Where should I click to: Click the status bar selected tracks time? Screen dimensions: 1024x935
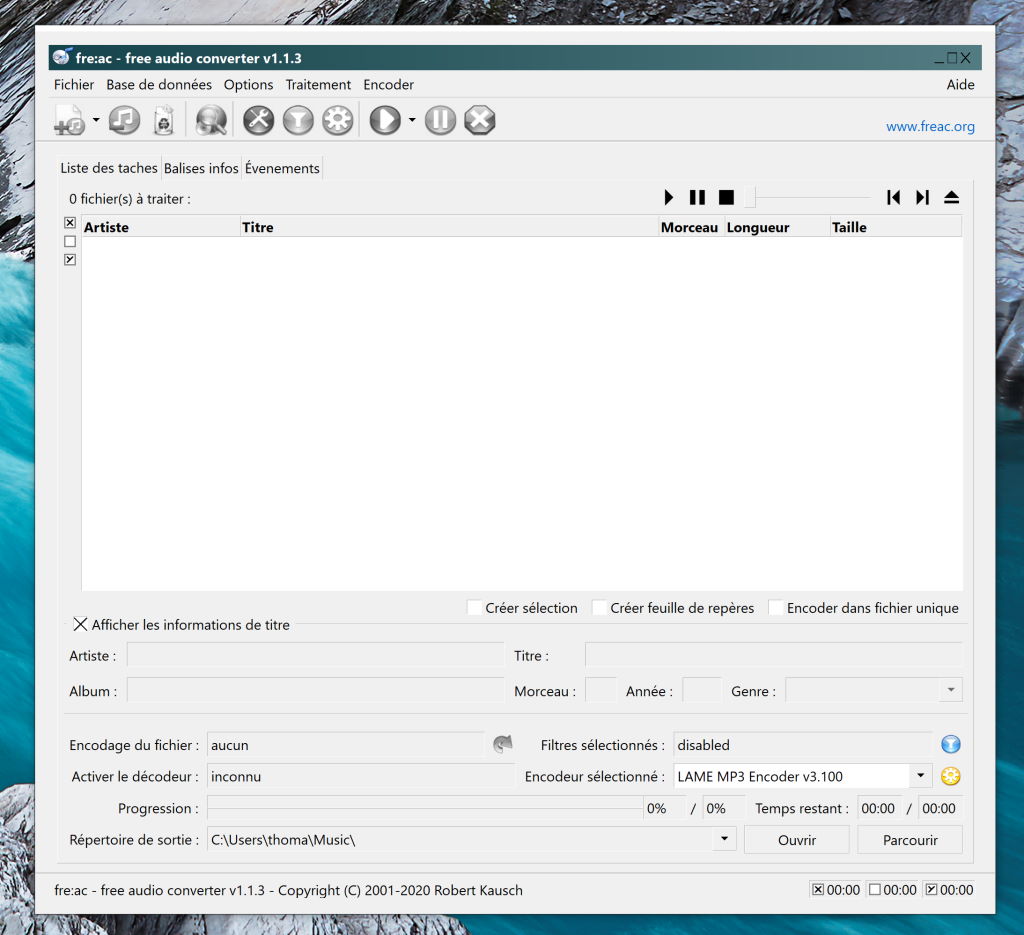tap(836, 890)
